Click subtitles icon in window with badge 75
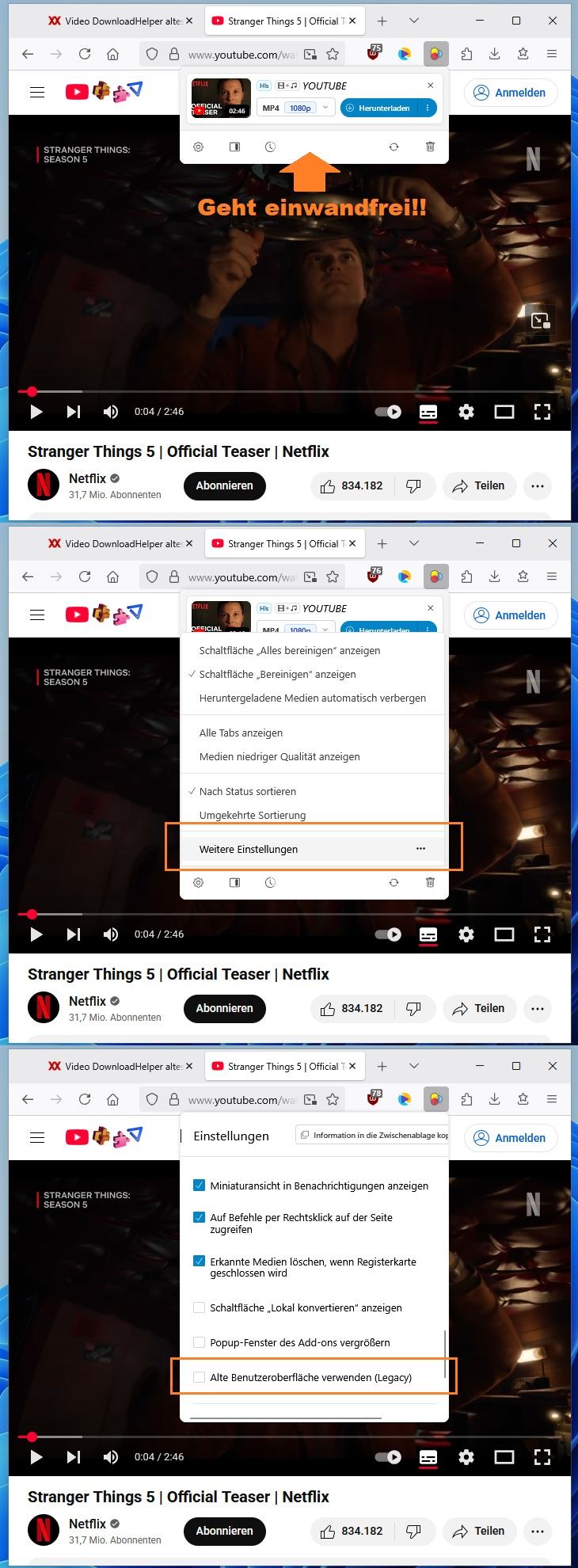Screen dimensions: 578x1568 pyautogui.click(x=428, y=412)
